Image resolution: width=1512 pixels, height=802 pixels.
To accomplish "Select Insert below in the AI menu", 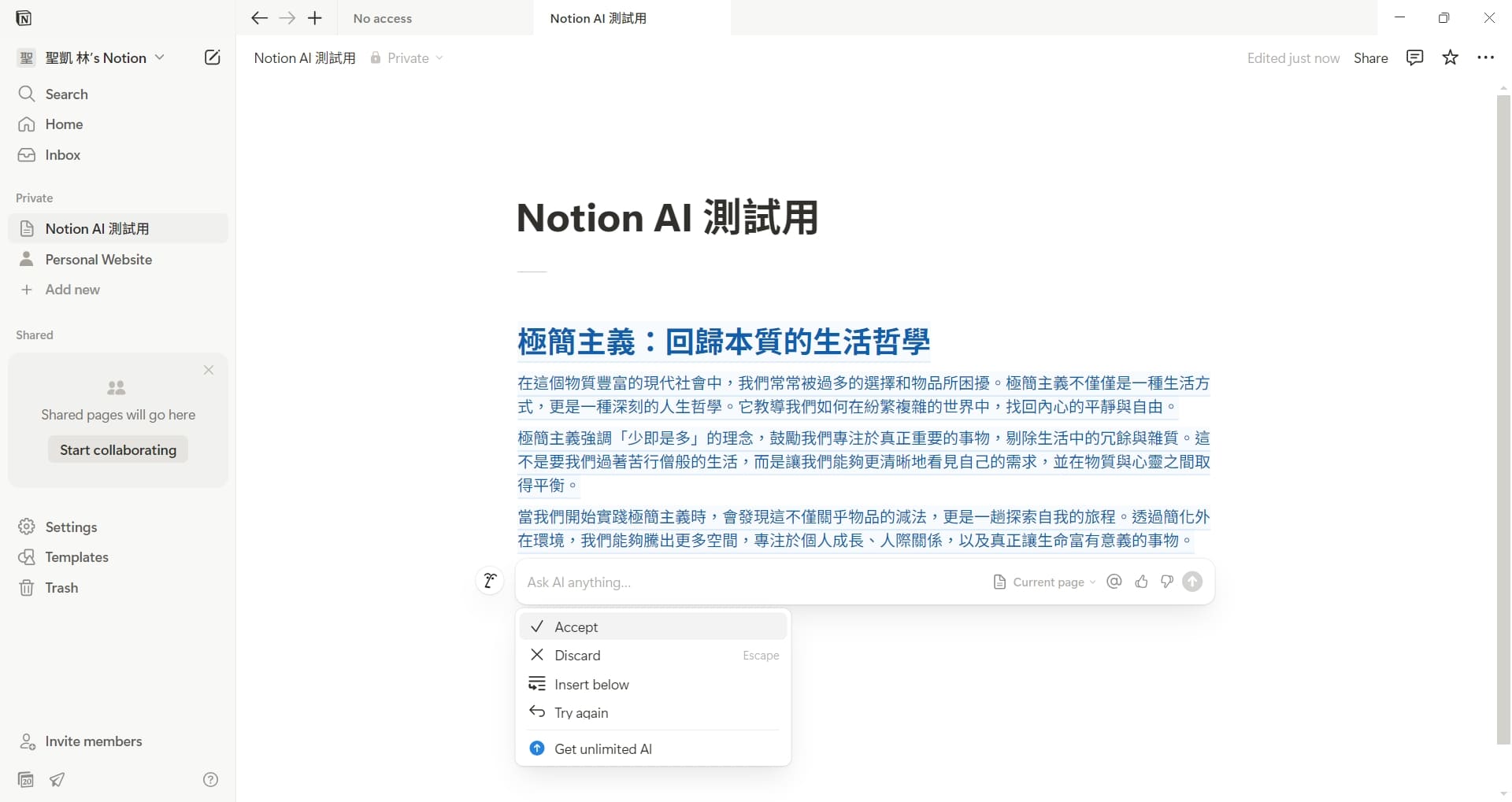I will [591, 683].
